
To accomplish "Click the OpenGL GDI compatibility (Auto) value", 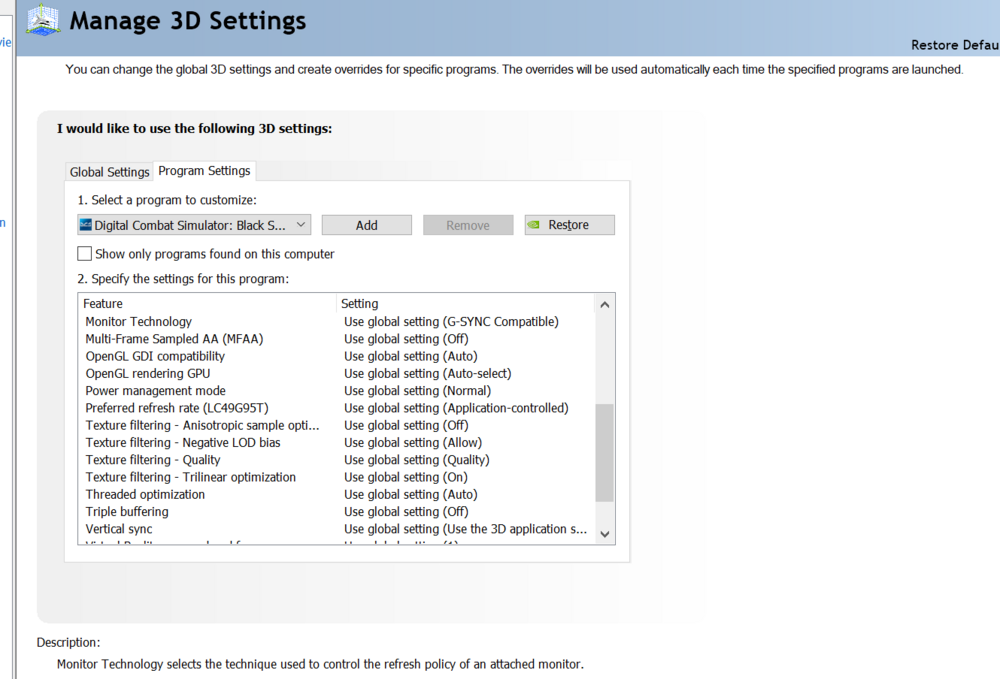I will (411, 356).
